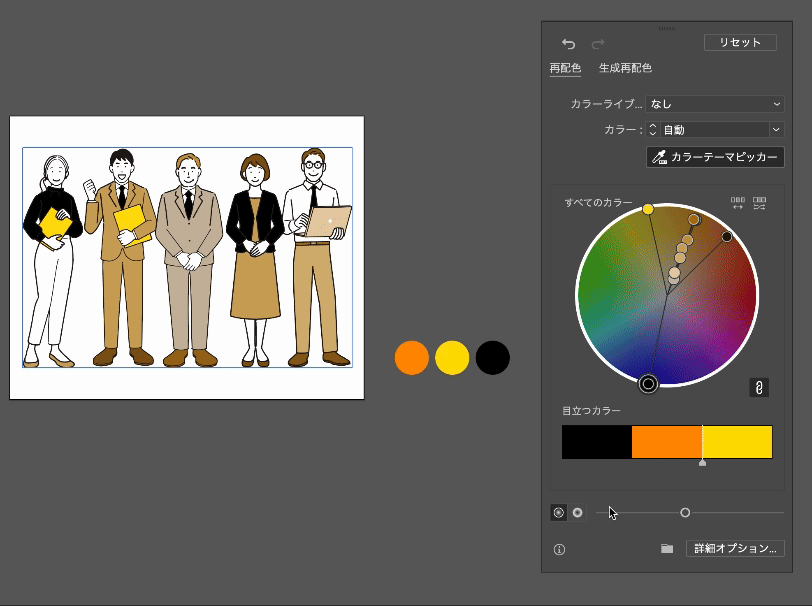Viewport: 812px width, 606px height.
Task: Click the カラー count stepper arrows
Action: (653, 130)
